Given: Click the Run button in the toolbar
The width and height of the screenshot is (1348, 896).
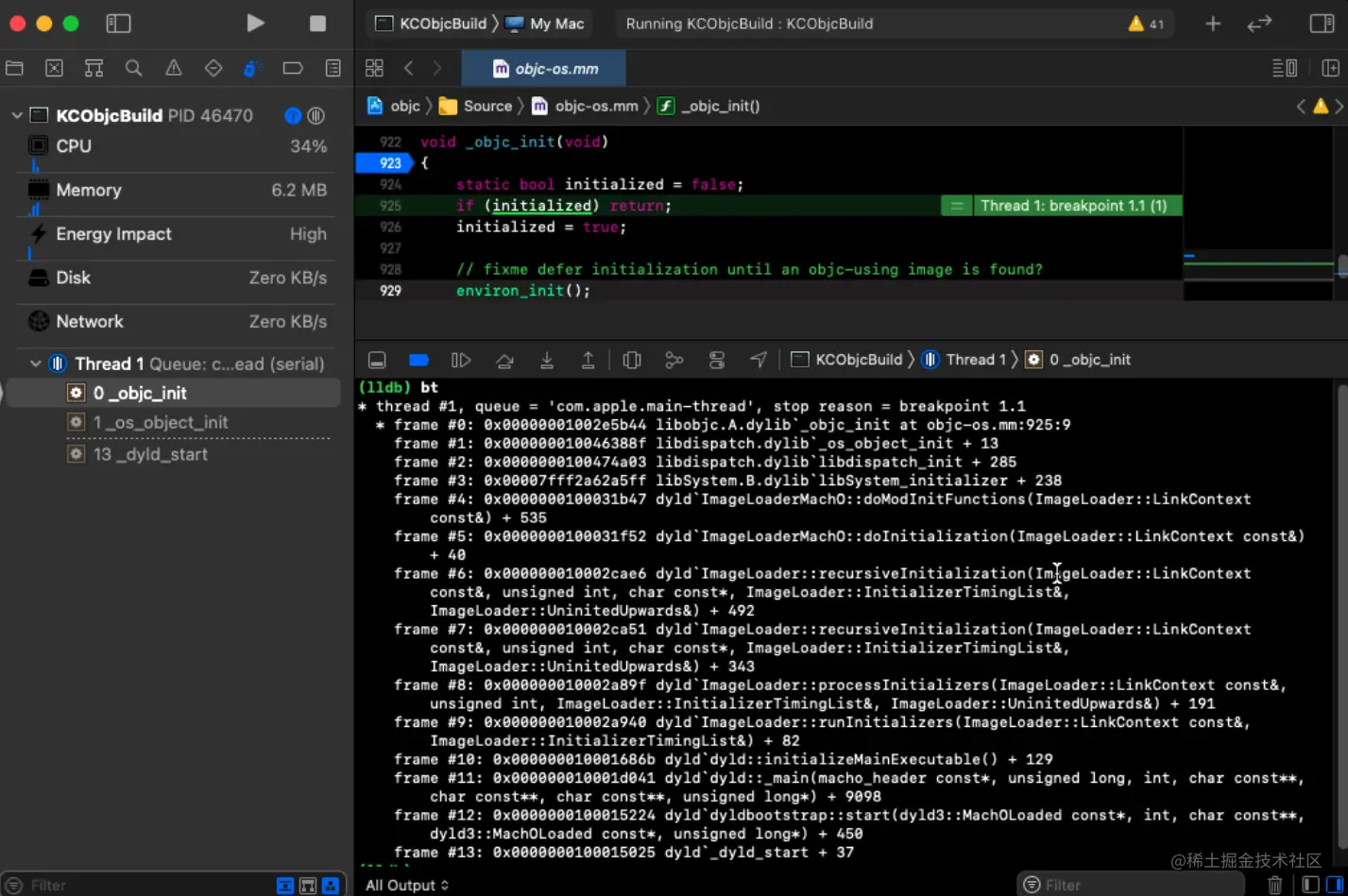Looking at the screenshot, I should coord(255,24).
